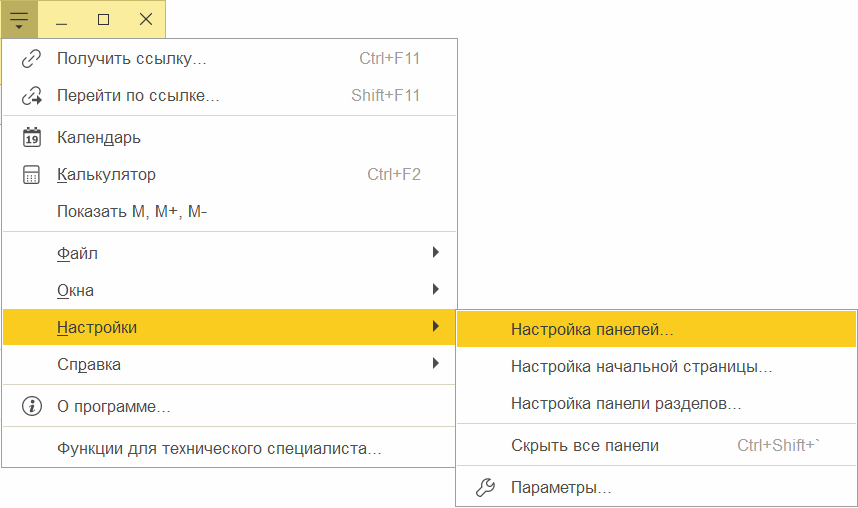Viewport: 858px width, 508px height.
Task: Click the link-arrow icon beside Перейти по ссылке
Action: point(32,96)
